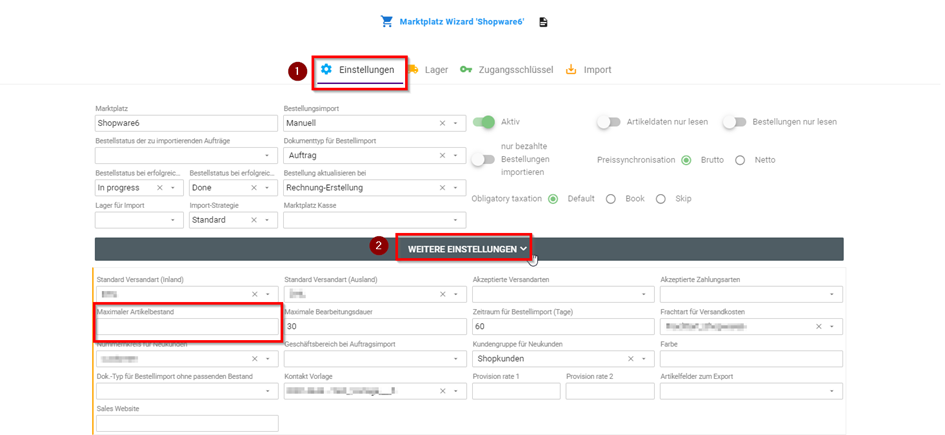Click the Import download icon
The image size is (945, 435).
pyautogui.click(x=571, y=69)
